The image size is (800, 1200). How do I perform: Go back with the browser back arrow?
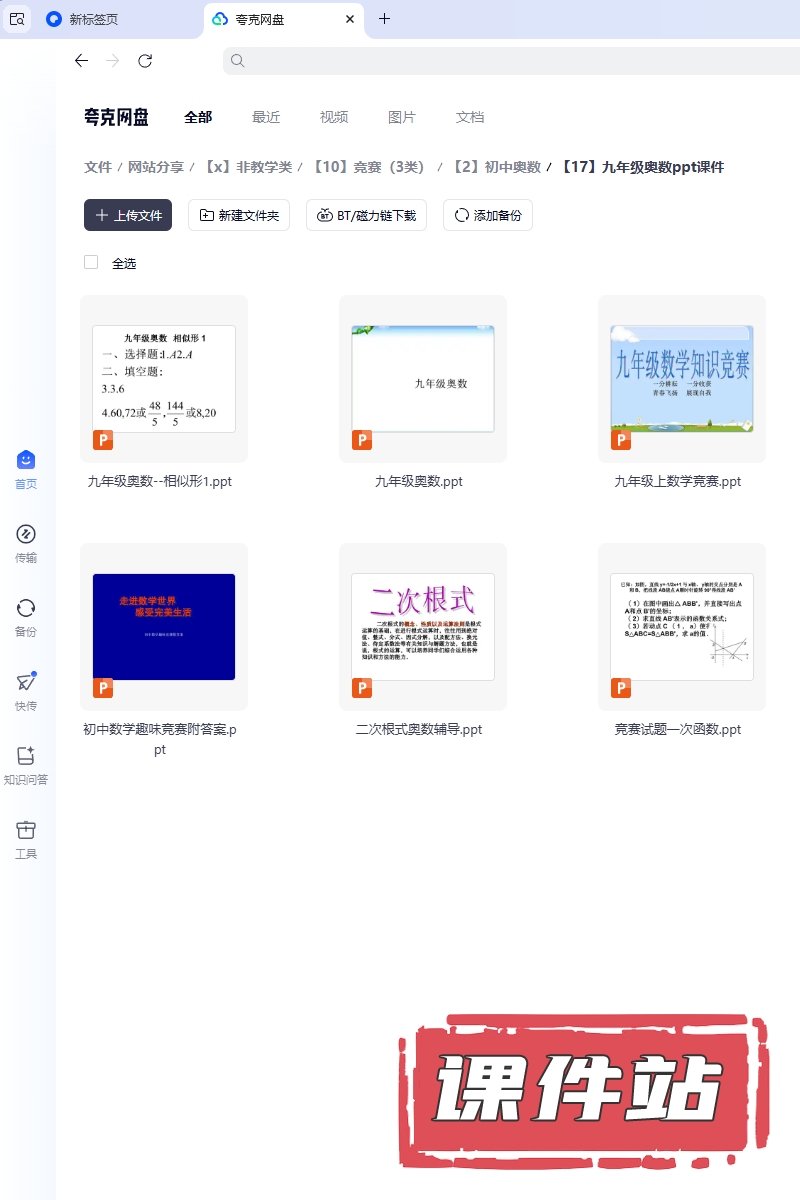82,61
